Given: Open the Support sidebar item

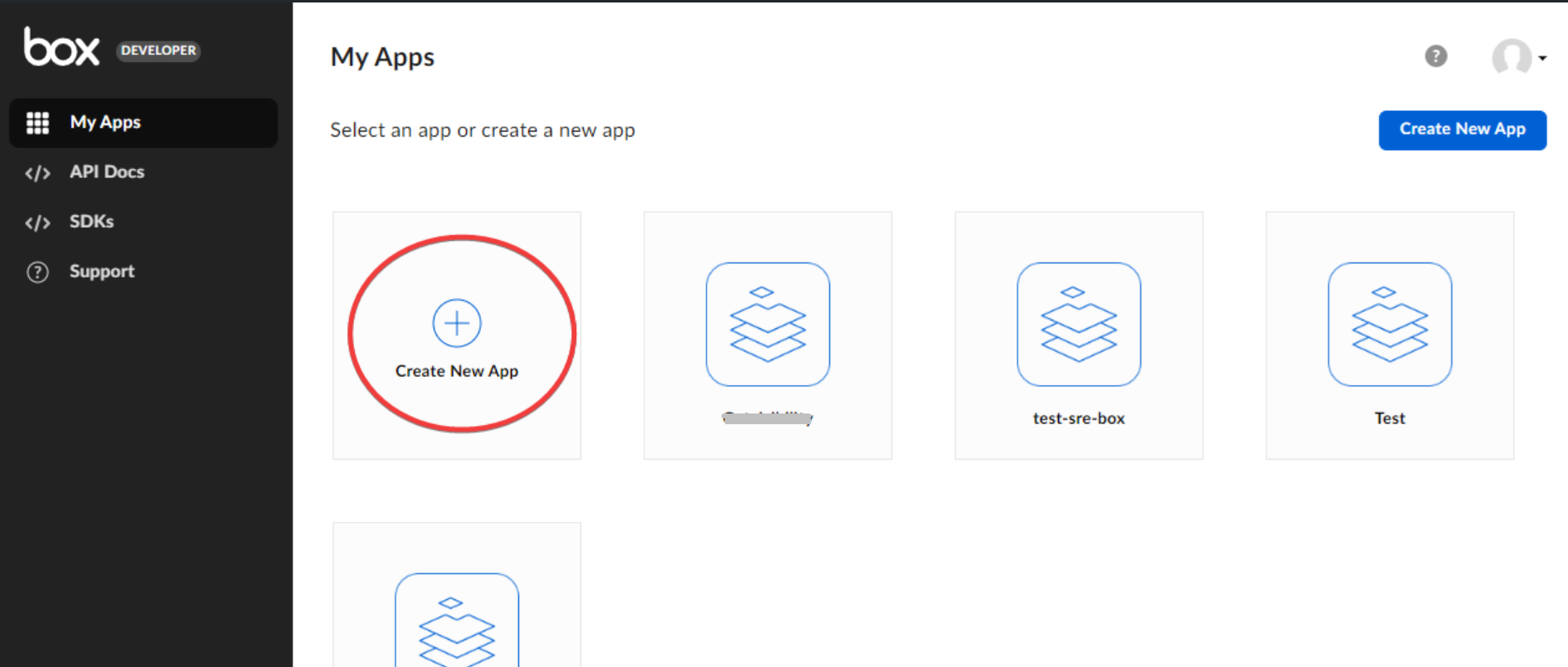Looking at the screenshot, I should point(101,272).
